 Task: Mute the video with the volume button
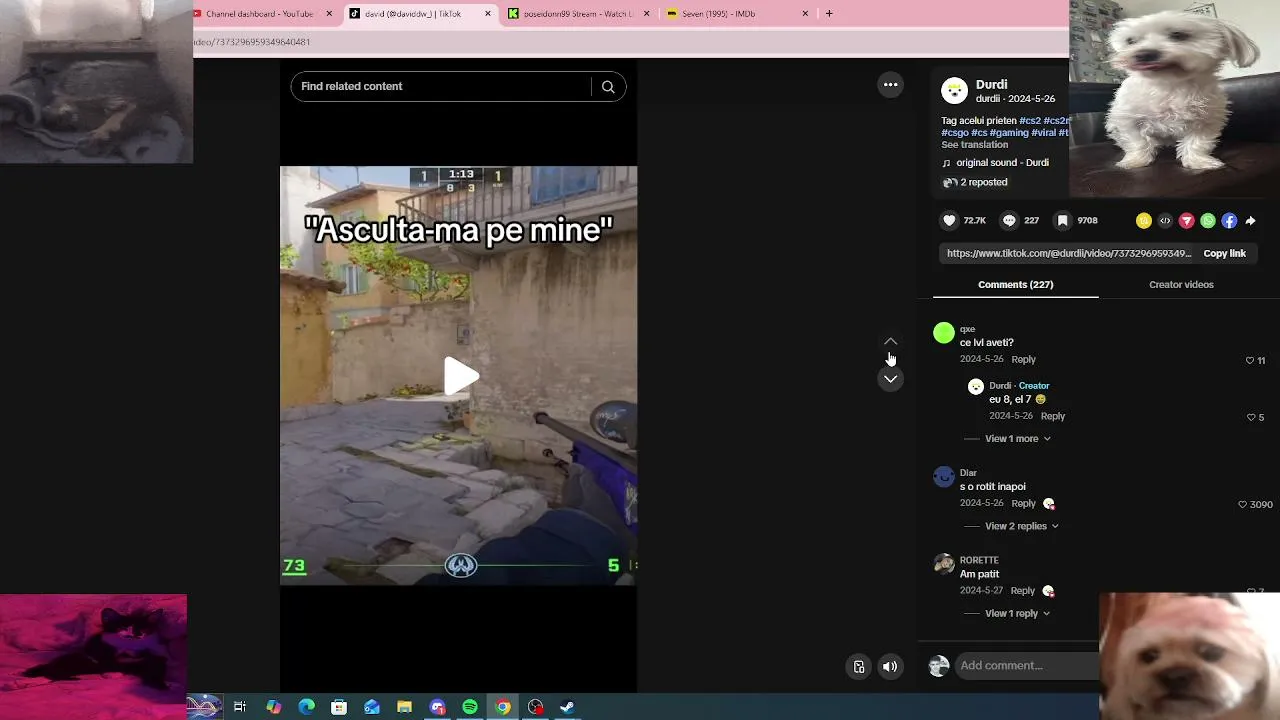(x=890, y=667)
